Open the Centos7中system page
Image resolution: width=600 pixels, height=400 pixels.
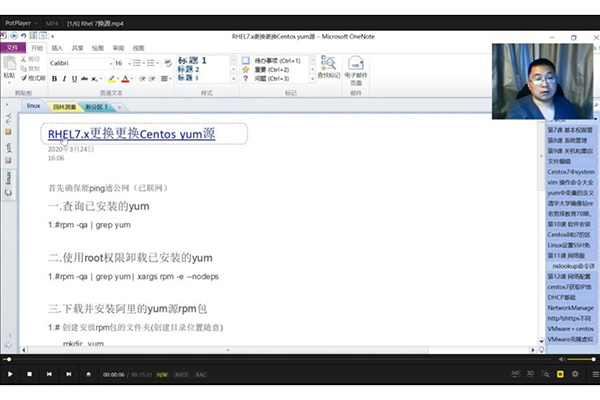click(x=571, y=172)
